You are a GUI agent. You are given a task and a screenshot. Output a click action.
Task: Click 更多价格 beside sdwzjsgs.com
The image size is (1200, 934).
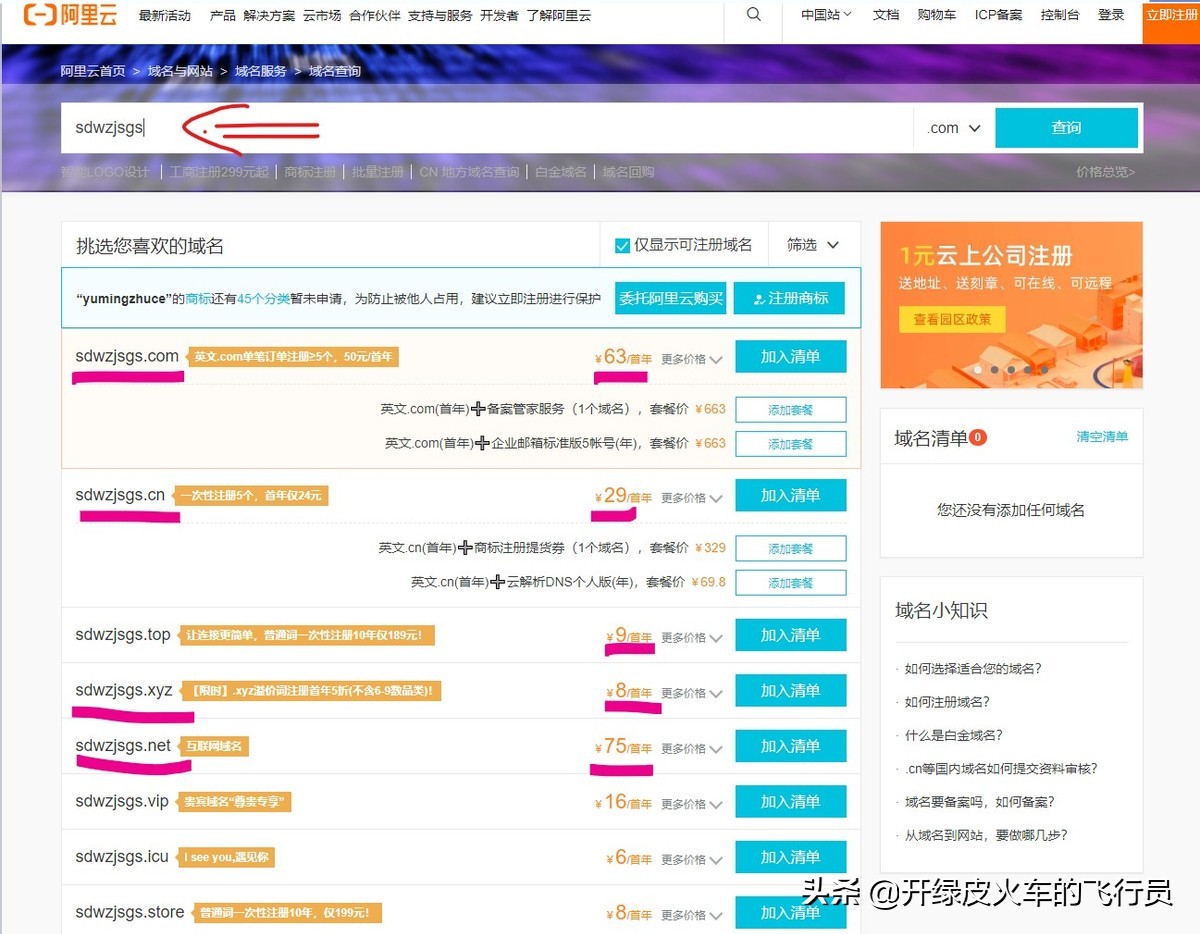pos(686,356)
